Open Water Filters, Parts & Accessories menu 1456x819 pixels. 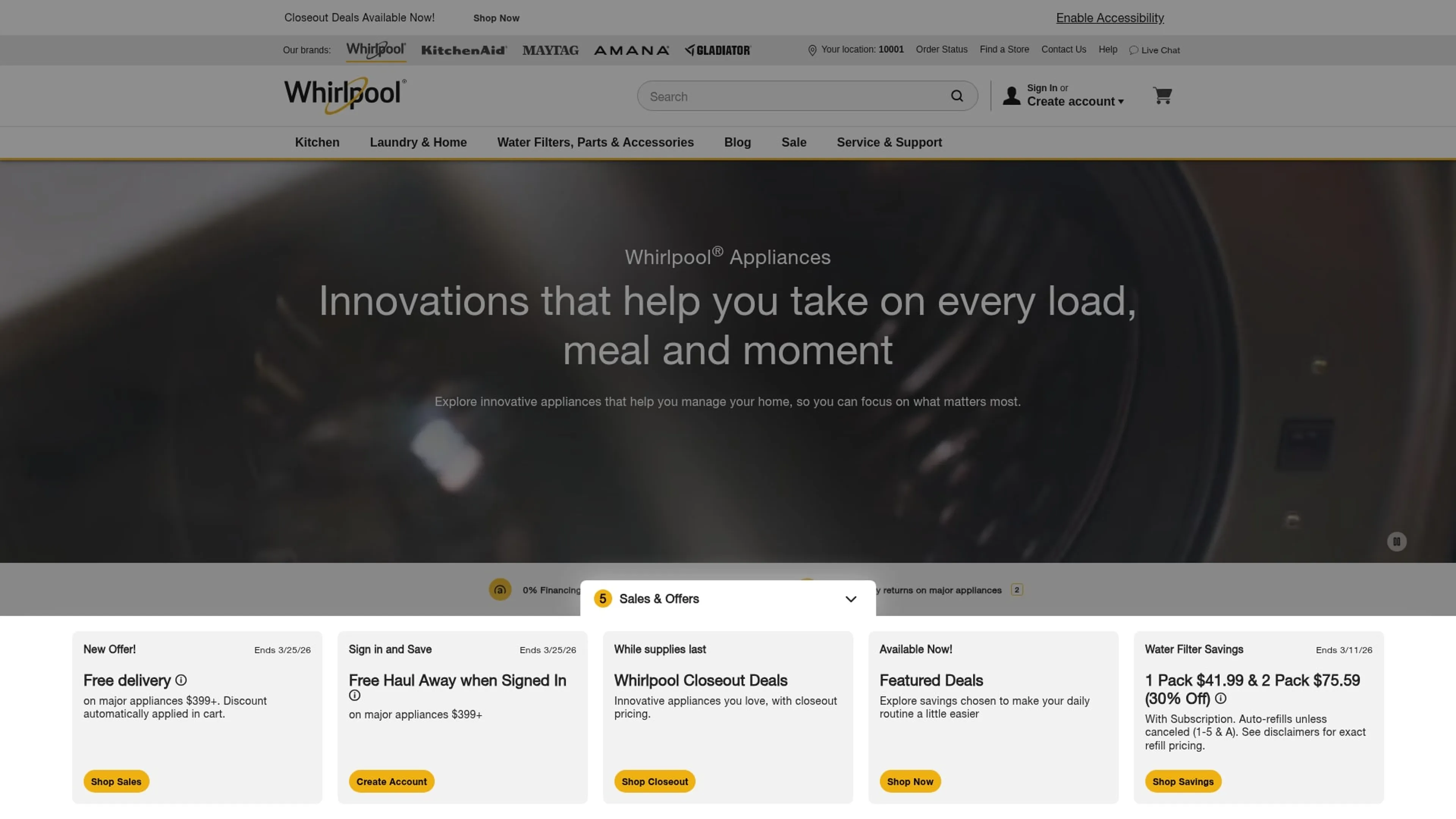[595, 143]
